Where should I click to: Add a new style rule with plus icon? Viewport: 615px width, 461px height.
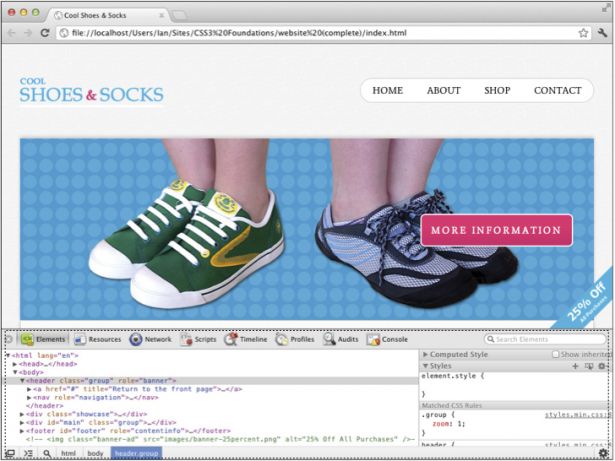(x=575, y=366)
